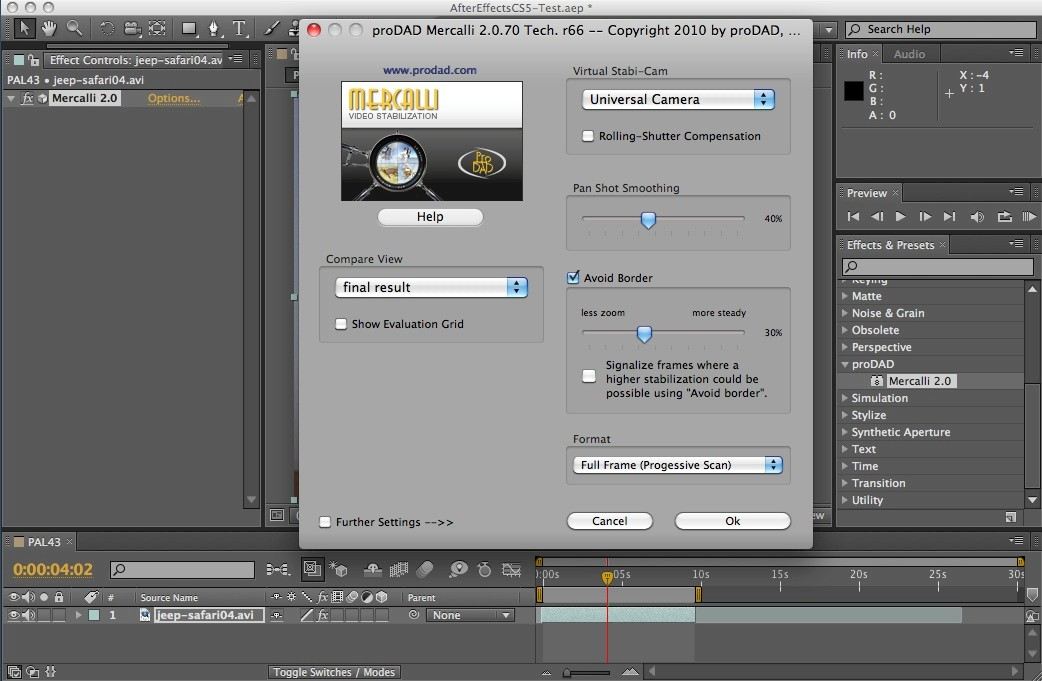
Task: Select the PAL43 timeline tab
Action: [x=44, y=542]
